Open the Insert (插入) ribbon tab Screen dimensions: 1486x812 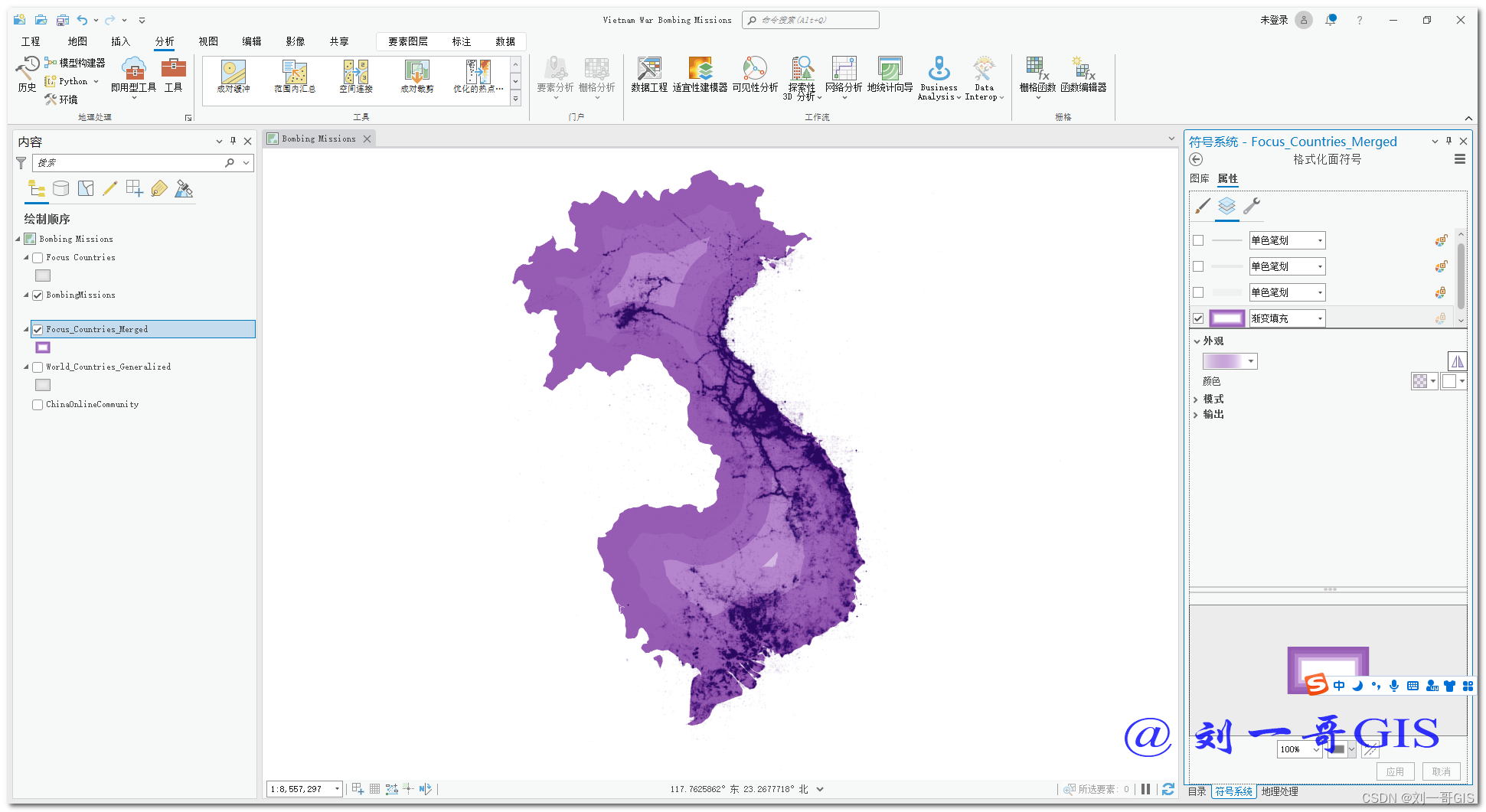tap(120, 41)
